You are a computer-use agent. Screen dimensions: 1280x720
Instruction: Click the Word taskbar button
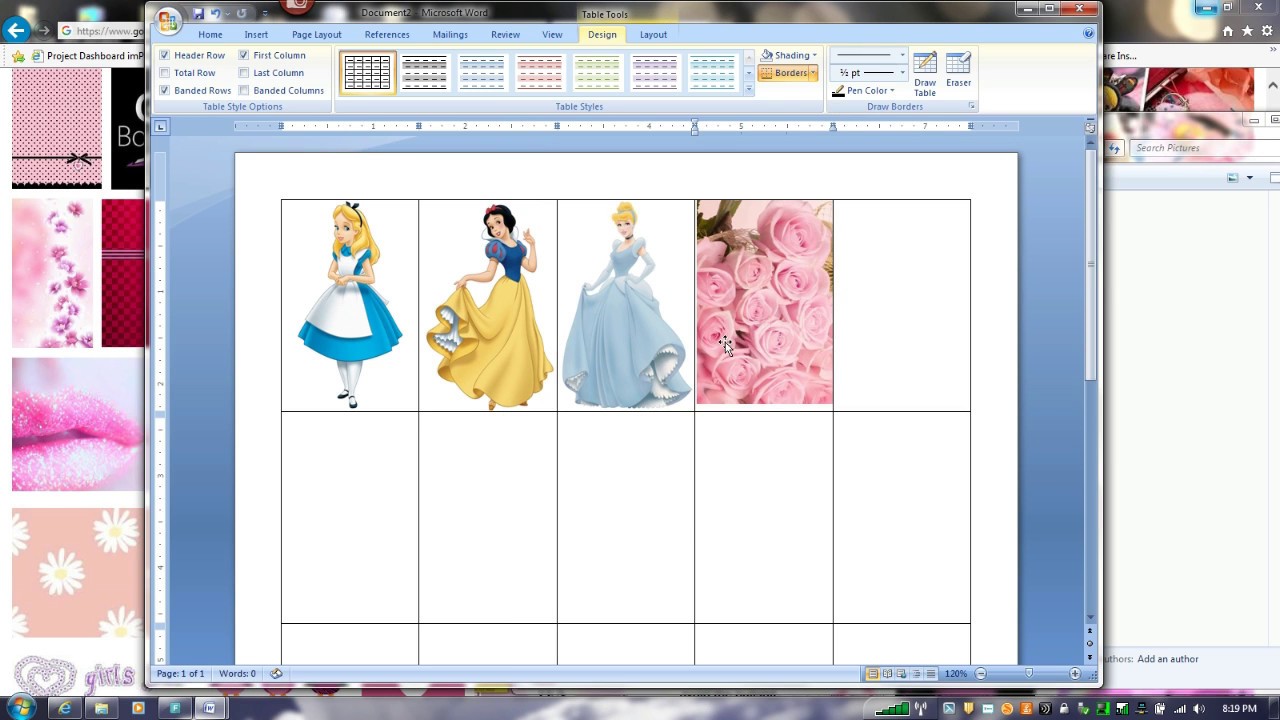pyautogui.click(x=210, y=708)
